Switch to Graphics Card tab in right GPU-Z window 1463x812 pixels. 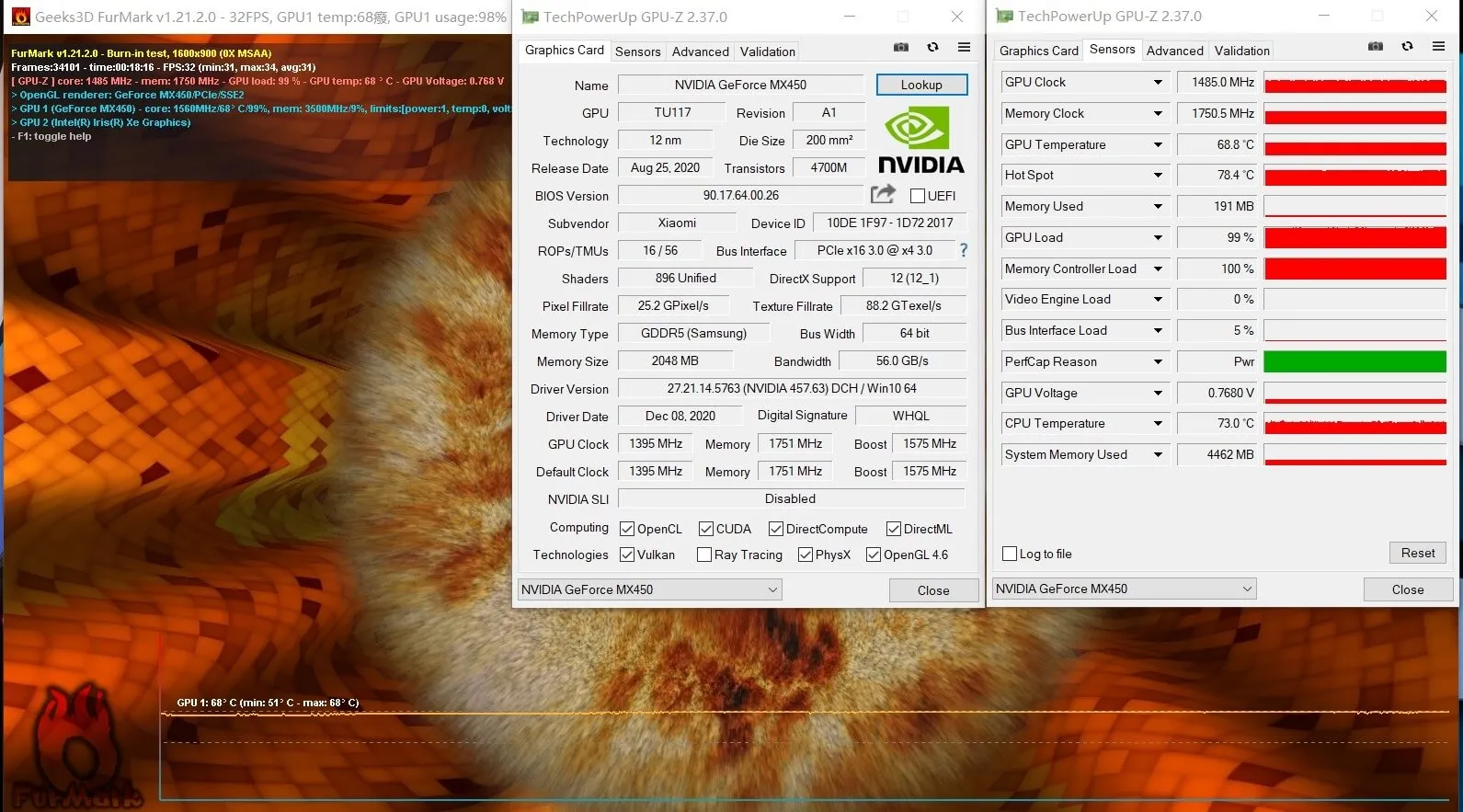(1038, 51)
